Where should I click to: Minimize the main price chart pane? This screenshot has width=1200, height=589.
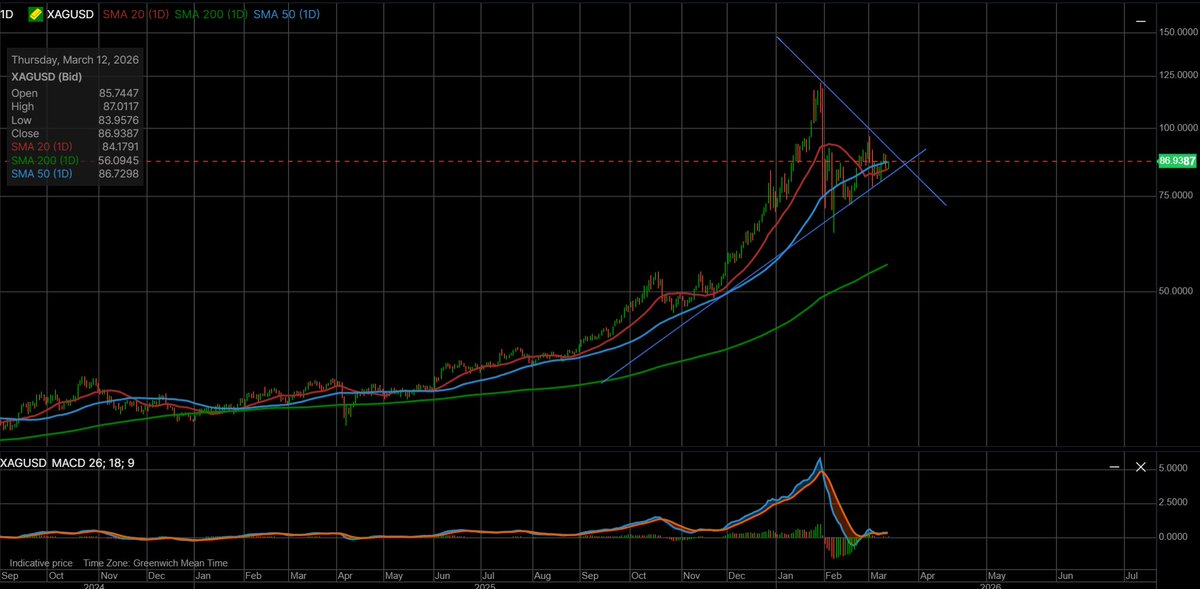(x=1141, y=21)
